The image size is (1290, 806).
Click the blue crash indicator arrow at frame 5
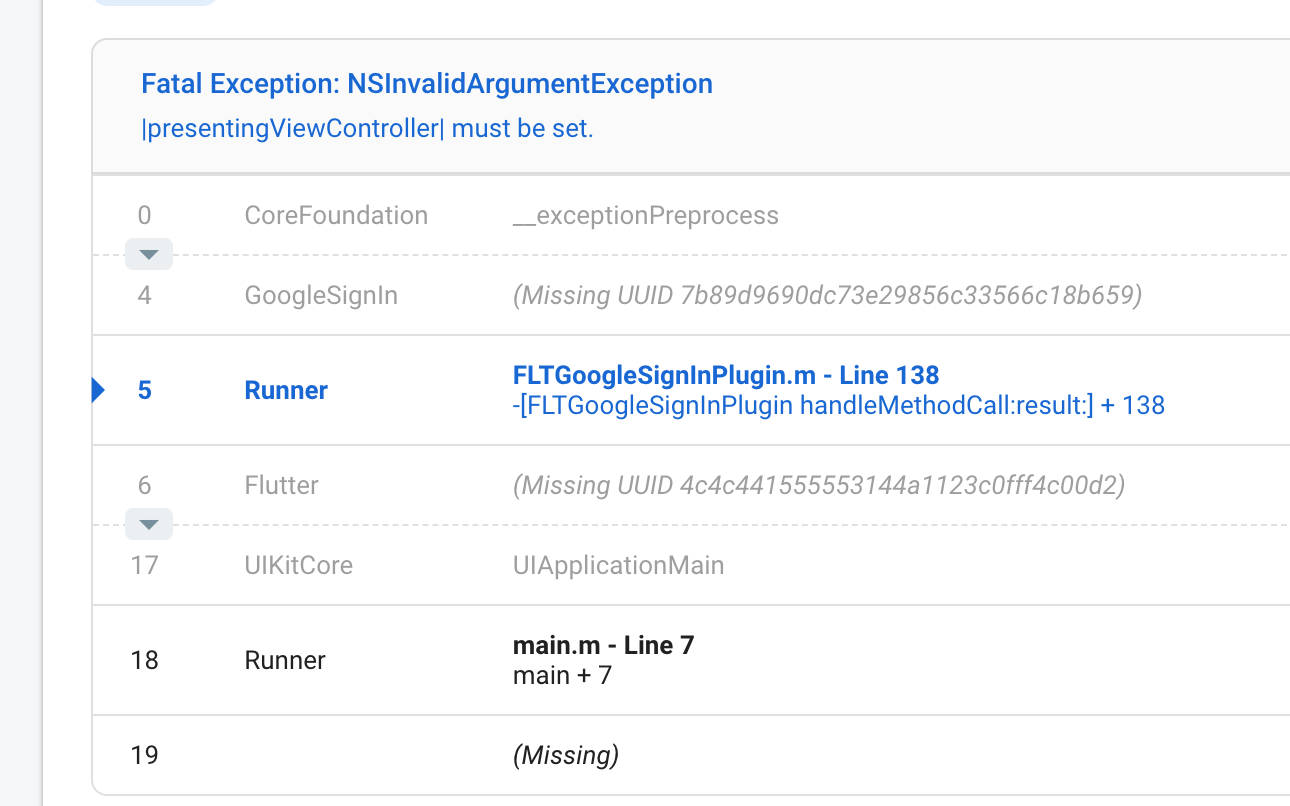[x=96, y=390]
